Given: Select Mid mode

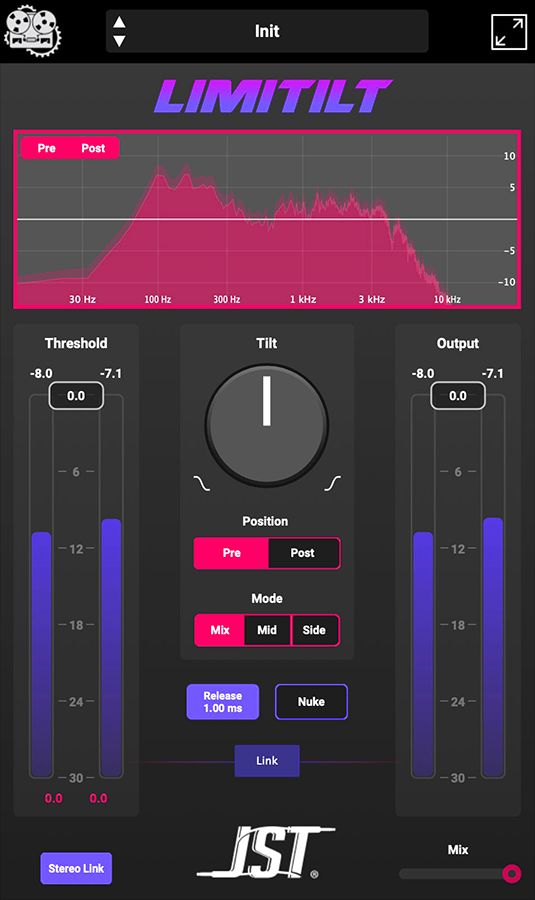Looking at the screenshot, I should [267, 630].
